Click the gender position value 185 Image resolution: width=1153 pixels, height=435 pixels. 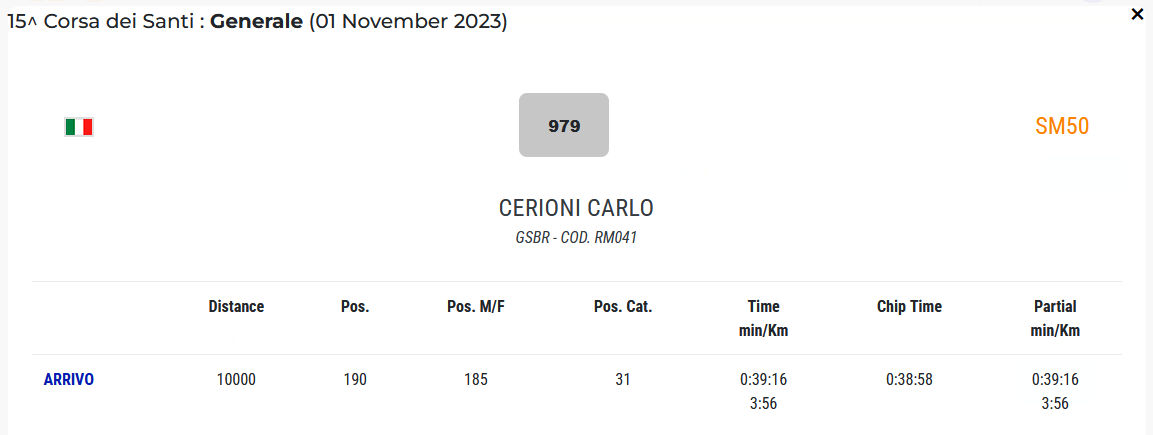click(475, 380)
